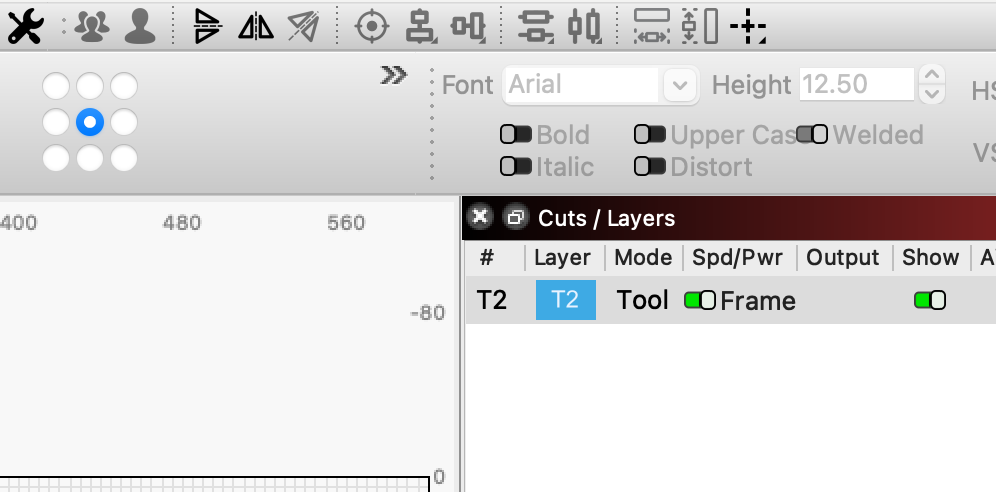Click the Mode column header
This screenshot has width=996, height=492.
coord(643,257)
